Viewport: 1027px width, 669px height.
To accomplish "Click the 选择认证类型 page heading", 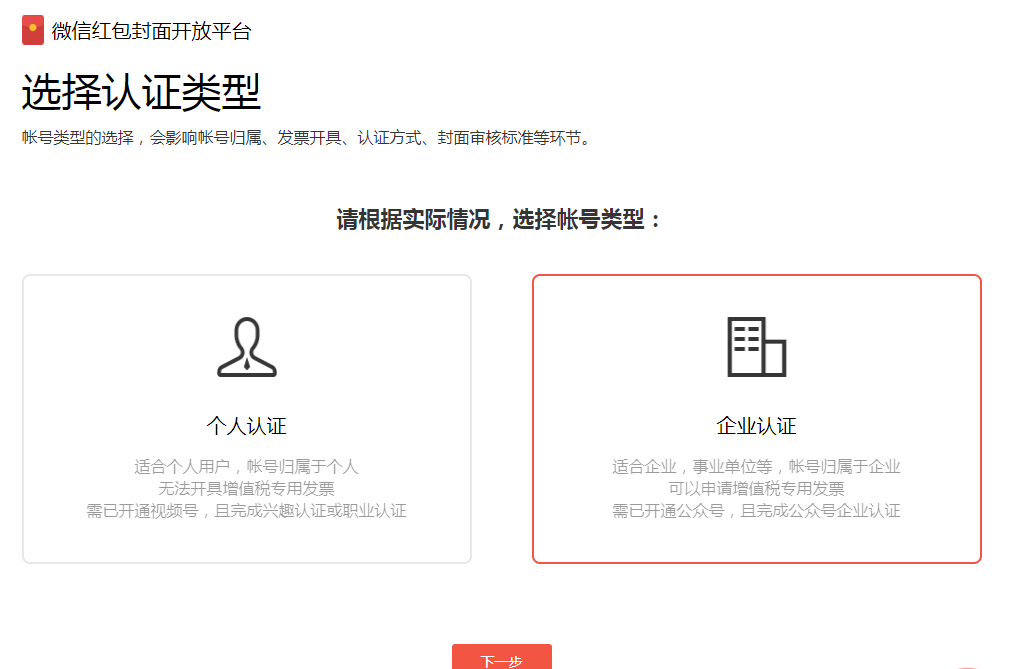I will (141, 93).
